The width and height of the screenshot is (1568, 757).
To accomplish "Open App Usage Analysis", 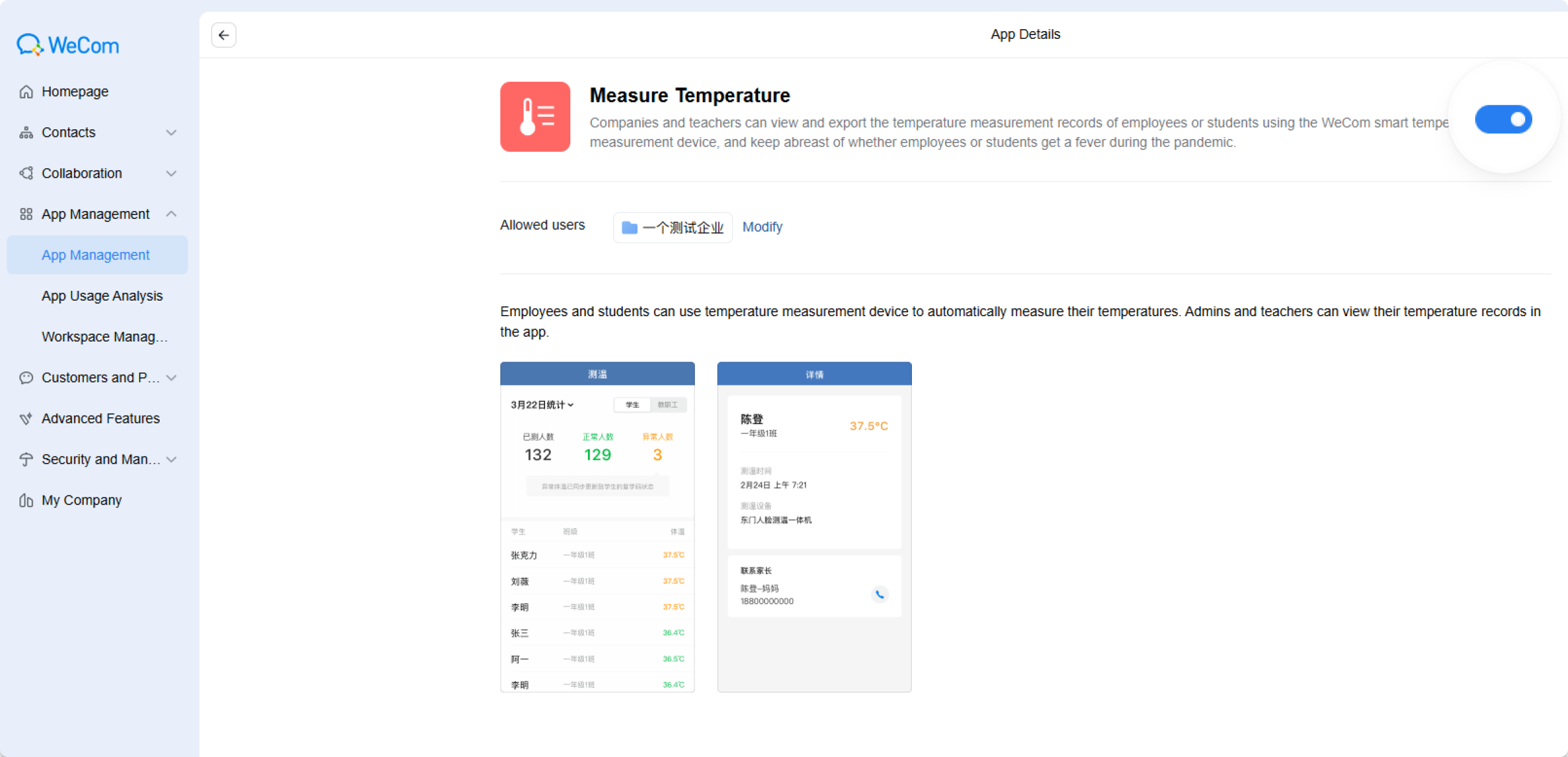I will [x=97, y=296].
